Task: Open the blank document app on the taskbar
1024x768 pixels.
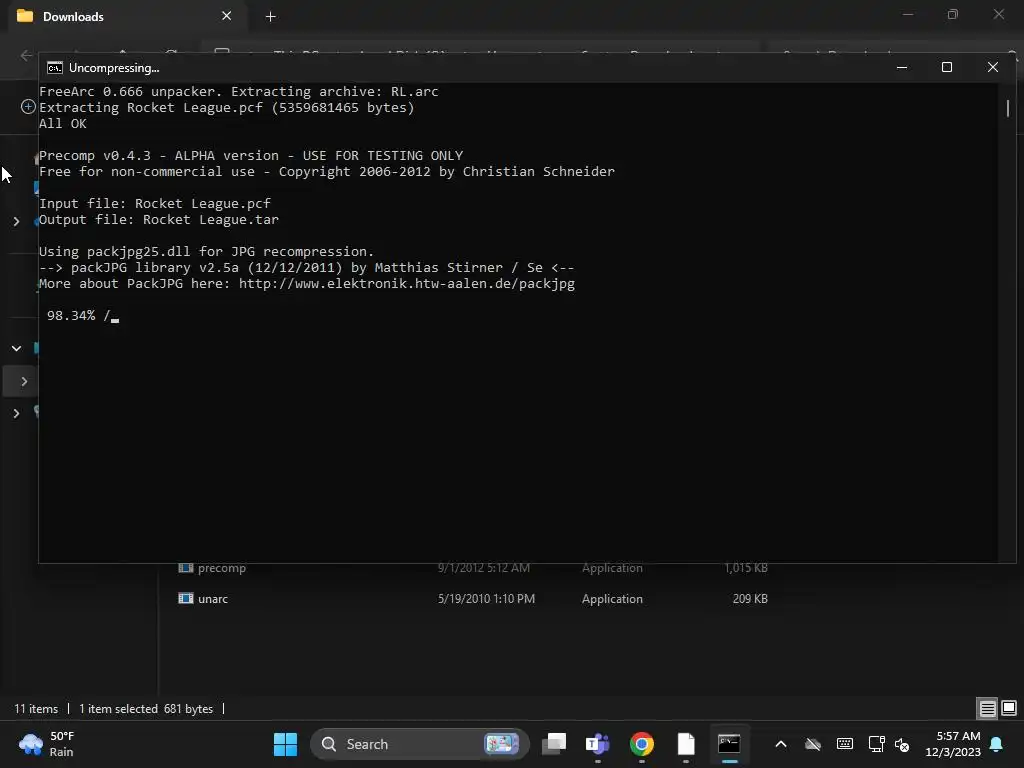Action: click(686, 744)
